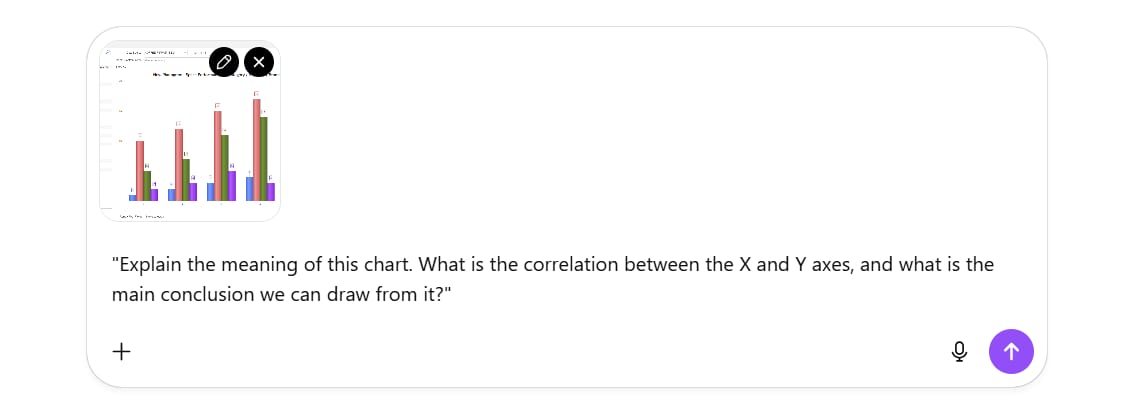Open the attached bar chart thumbnail
1147x414 pixels.
190,131
